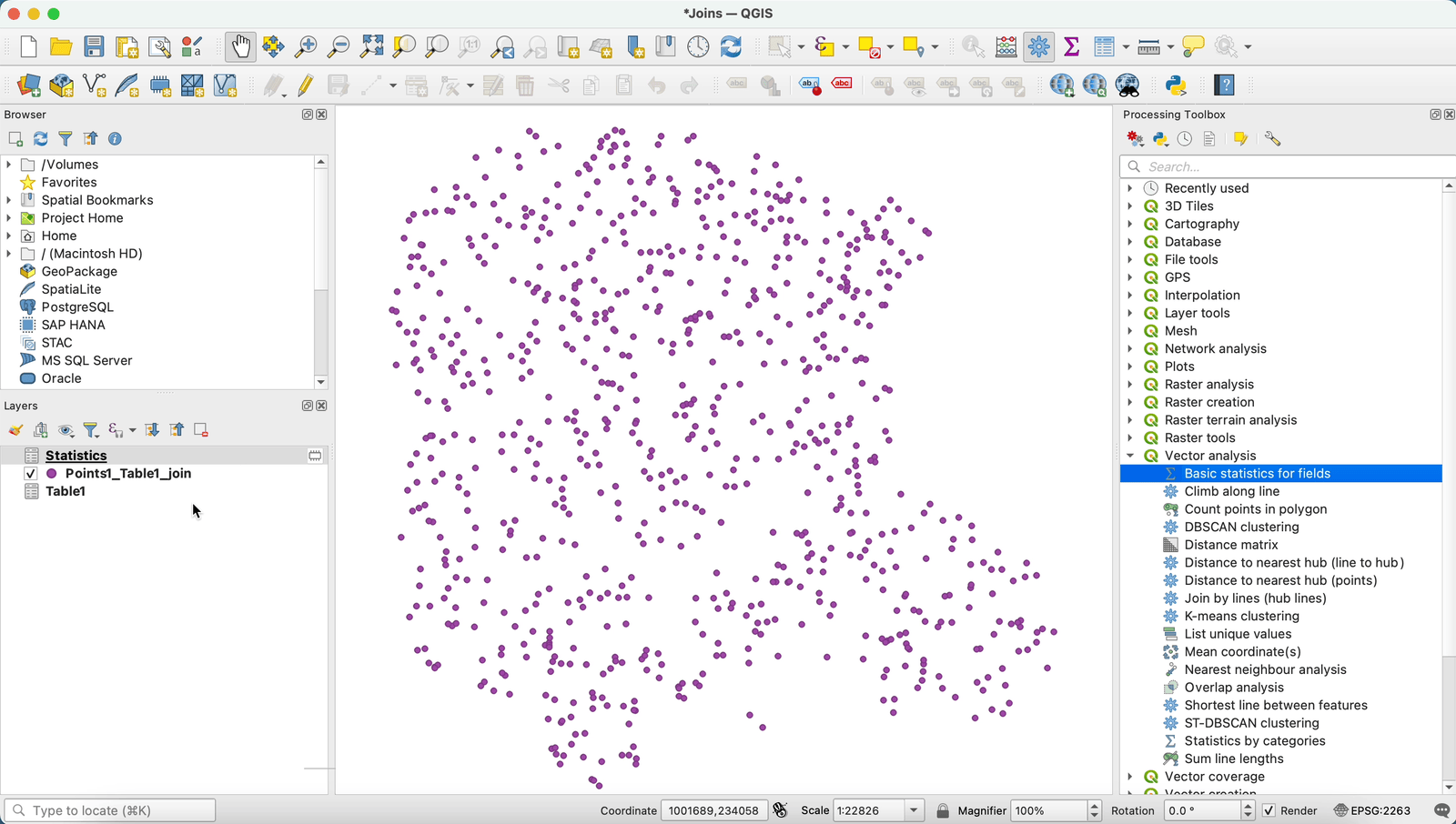This screenshot has height=824, width=1456.
Task: Click the Type to locate search box
Action: tap(110, 810)
